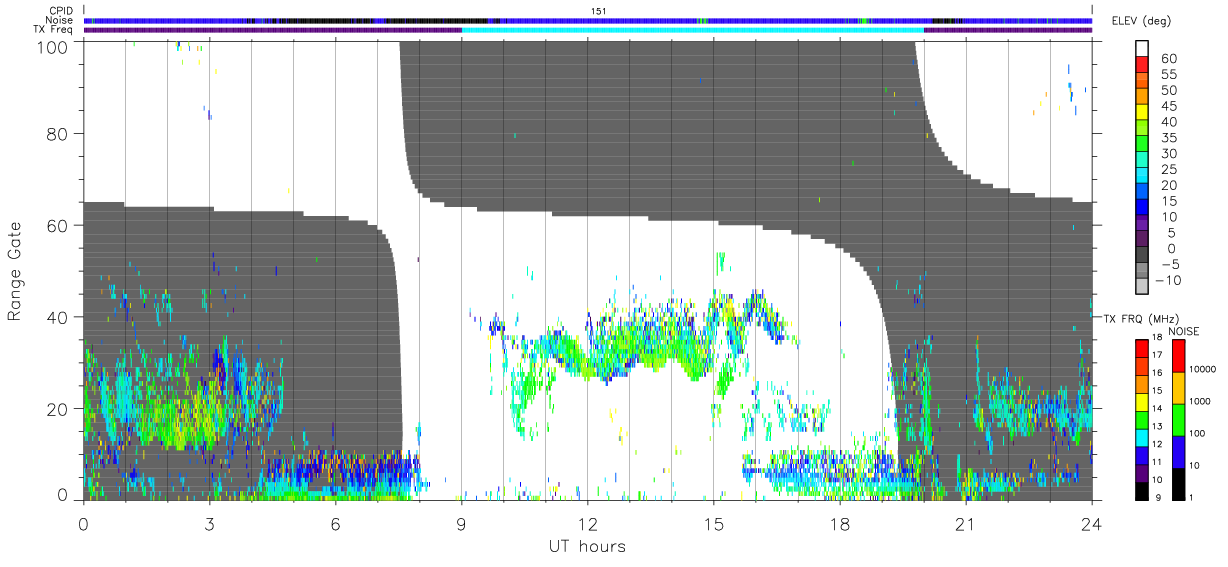1228x567 pixels.
Task: Click the y-axis tick label 20
Action: click(58, 409)
